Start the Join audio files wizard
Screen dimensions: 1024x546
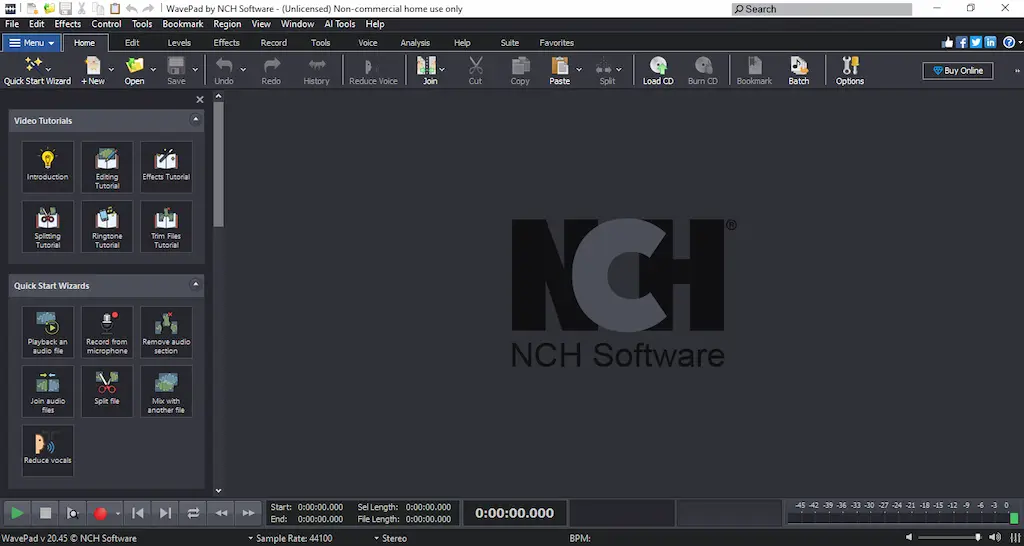click(x=48, y=391)
